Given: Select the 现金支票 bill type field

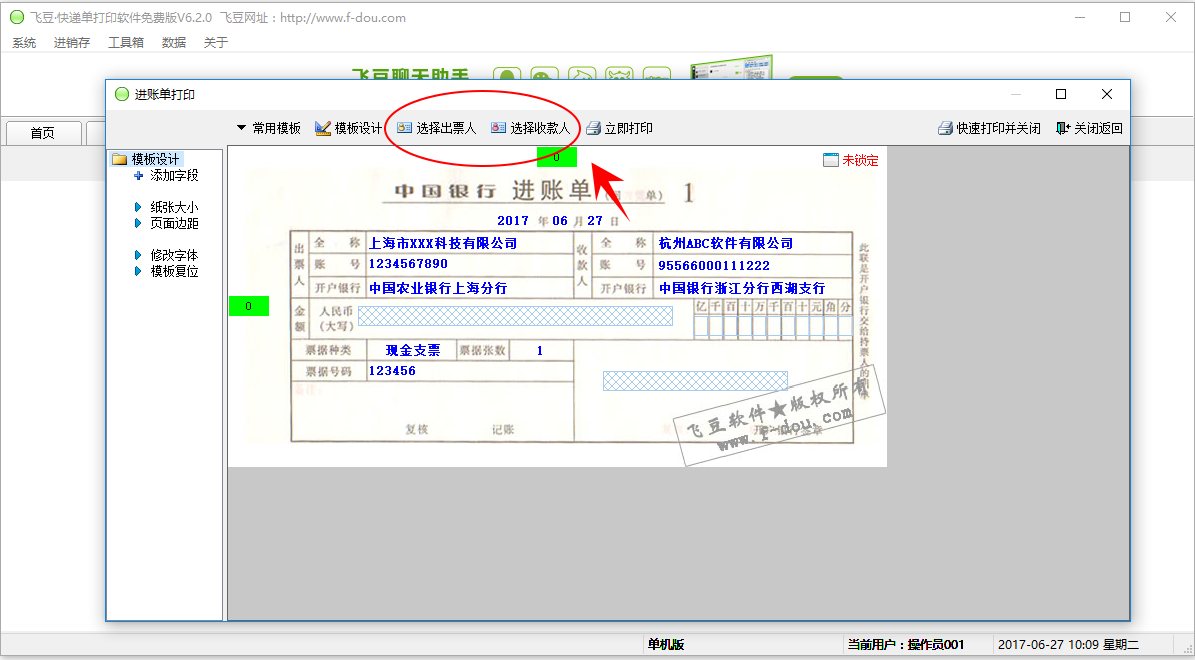Looking at the screenshot, I should (413, 351).
